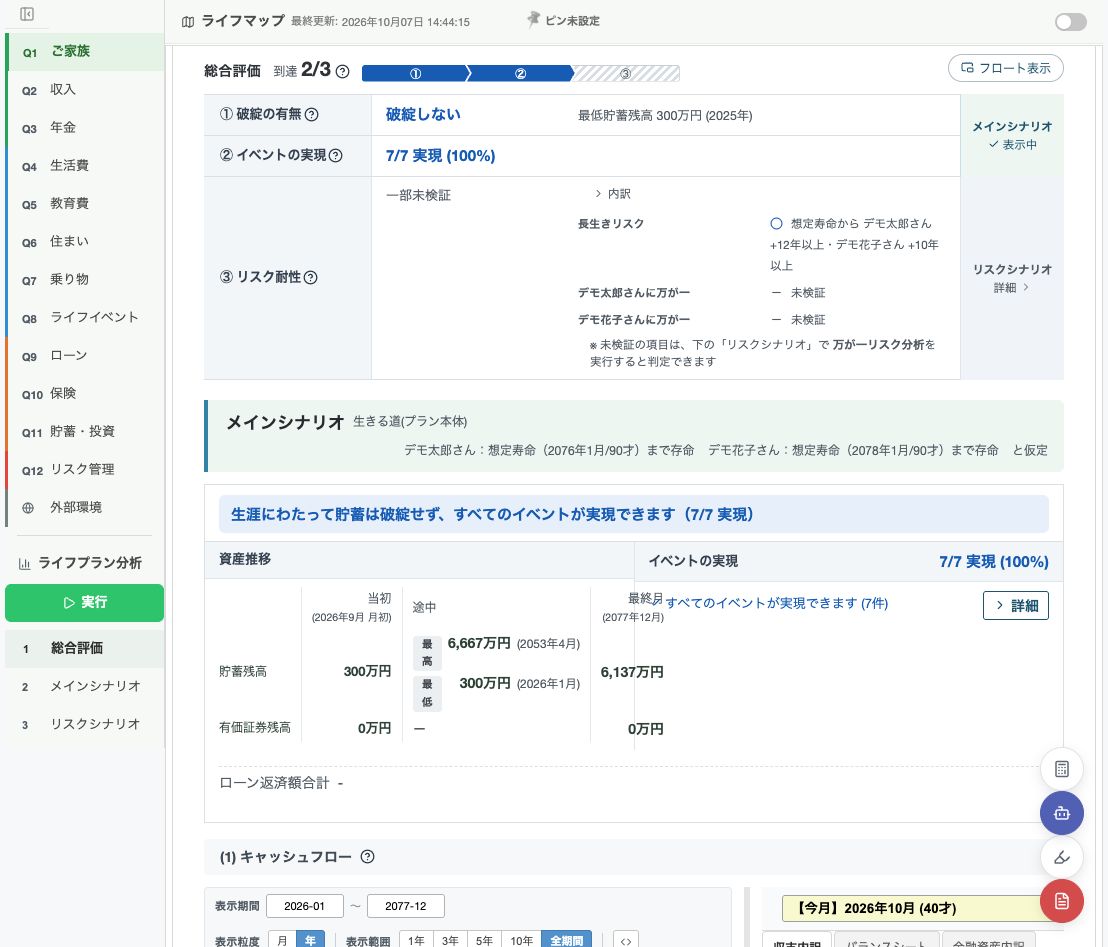Select メインシナリオ 表示中 panel
Screen dimensions: 1108x947
pos(1012,135)
